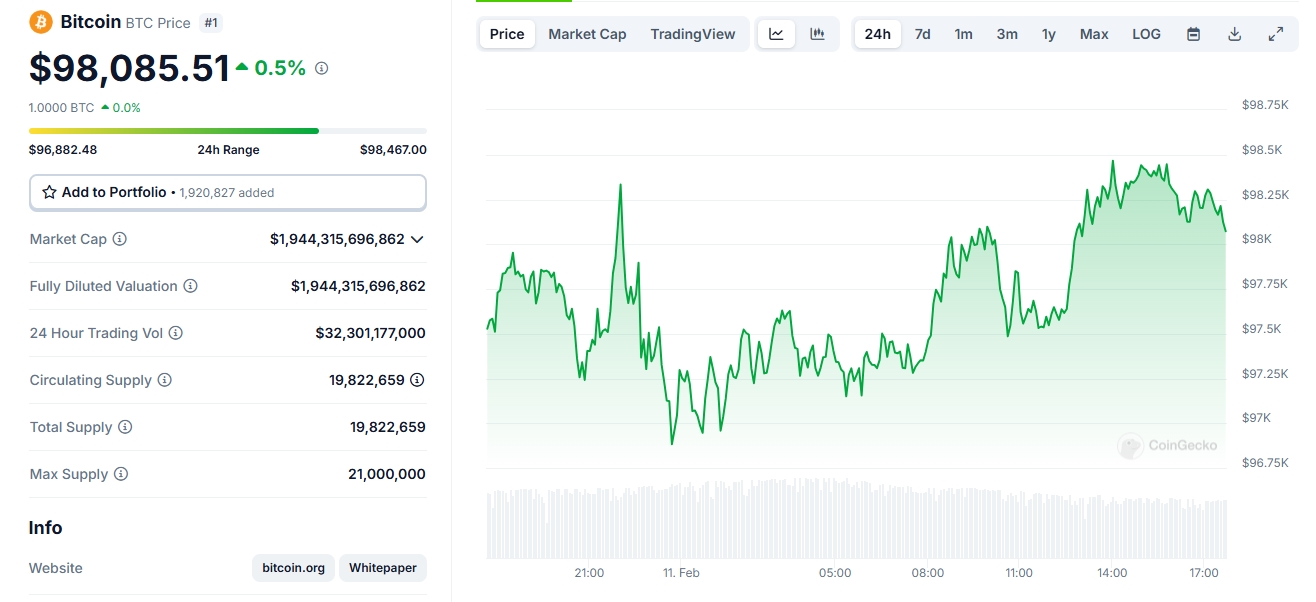This screenshot has width=1316, height=602.
Task: Click the Max Supply value 21,000,000
Action: click(x=387, y=474)
